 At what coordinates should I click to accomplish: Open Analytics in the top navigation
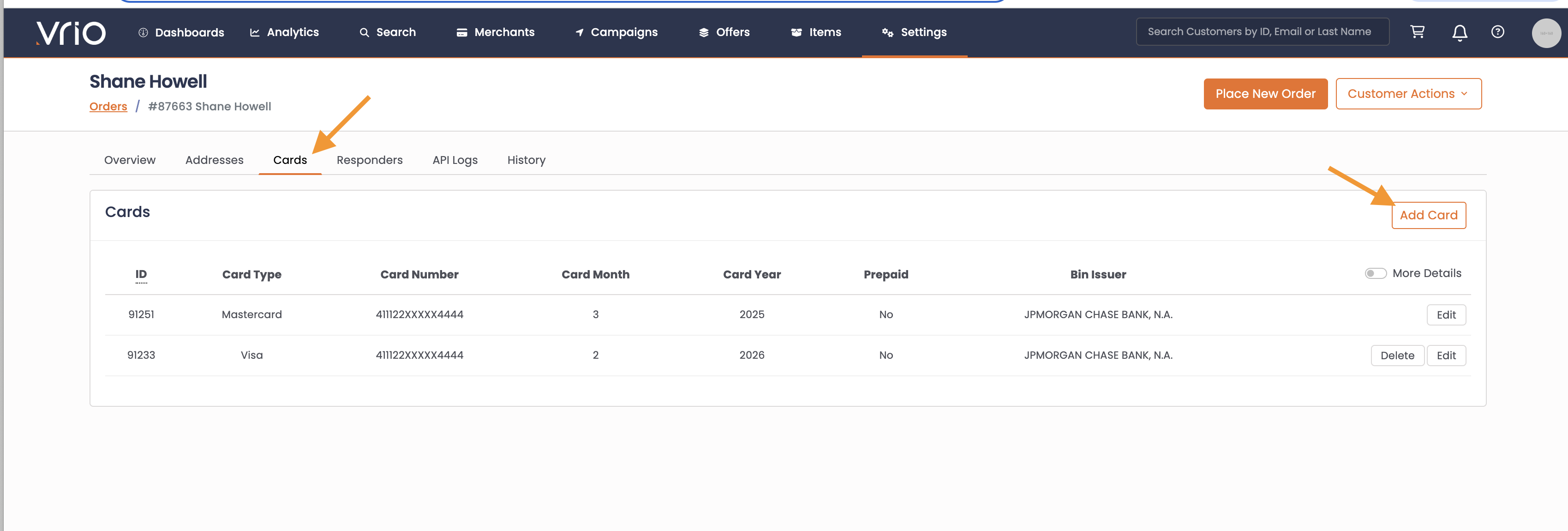(x=284, y=32)
